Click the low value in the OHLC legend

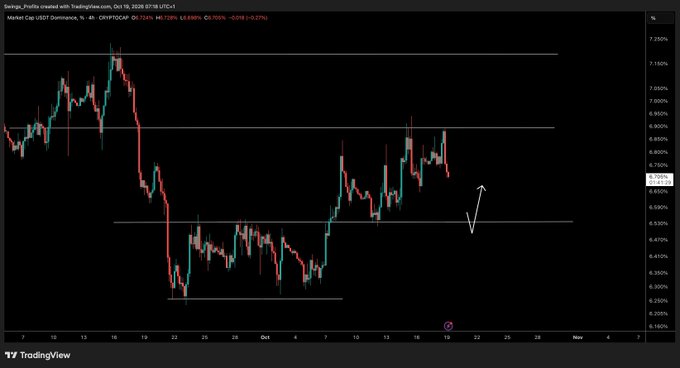point(190,18)
